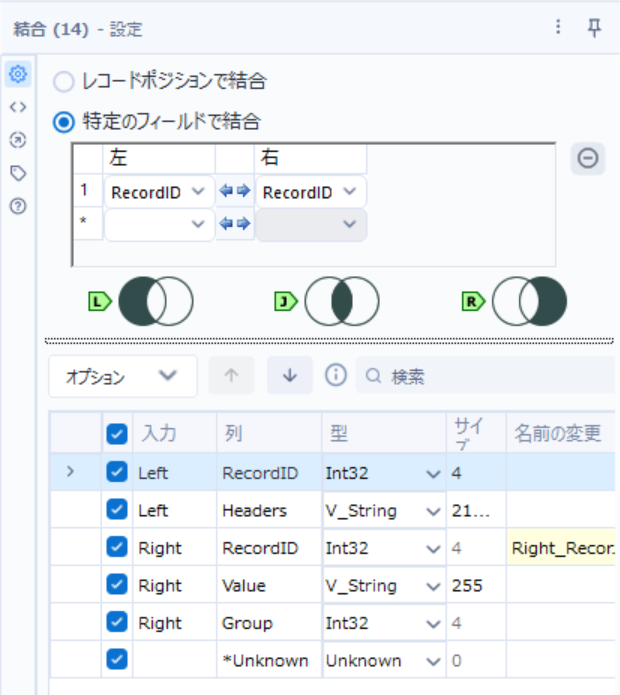Click row number 1 in join grid
Image resolution: width=620 pixels, height=695 pixels.
click(88, 191)
